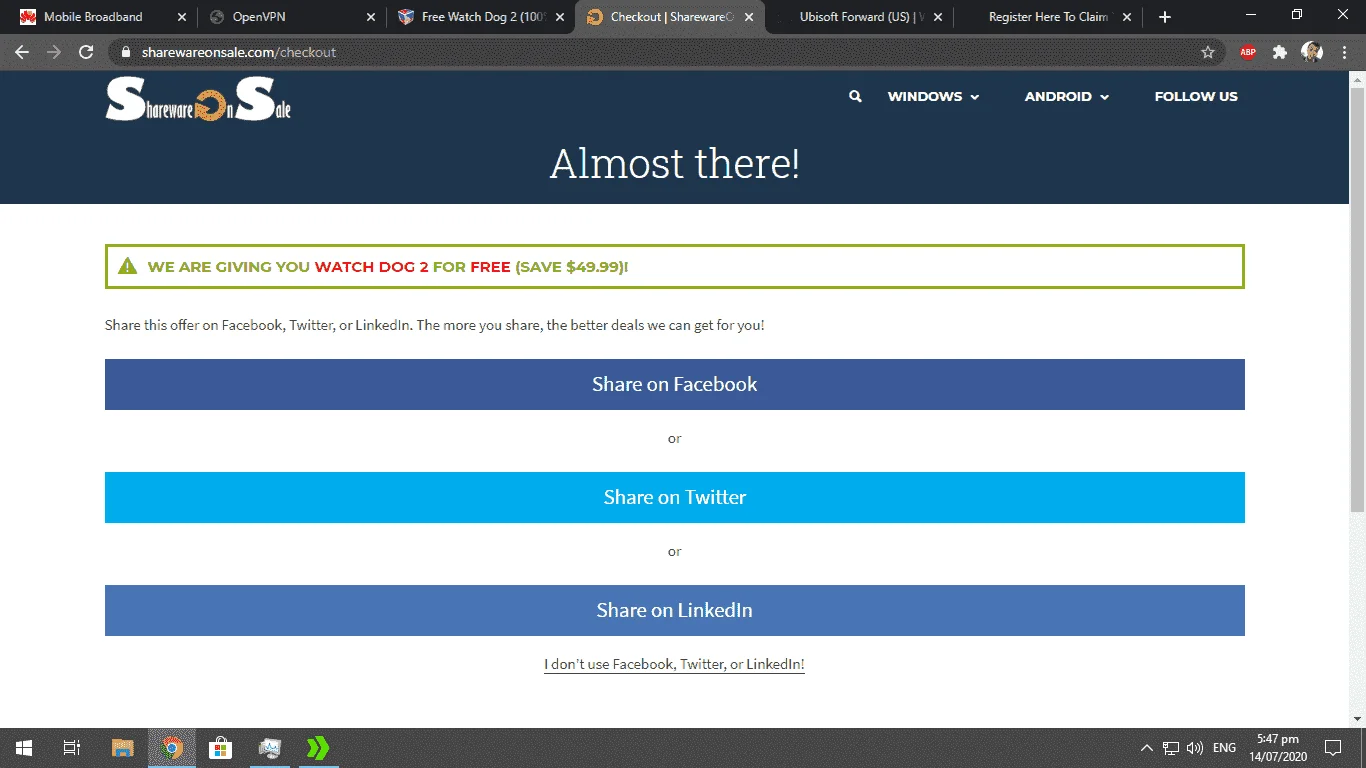Screen dimensions: 1366x768
Task: Click Share on LinkedIn button
Action: [x=675, y=610]
